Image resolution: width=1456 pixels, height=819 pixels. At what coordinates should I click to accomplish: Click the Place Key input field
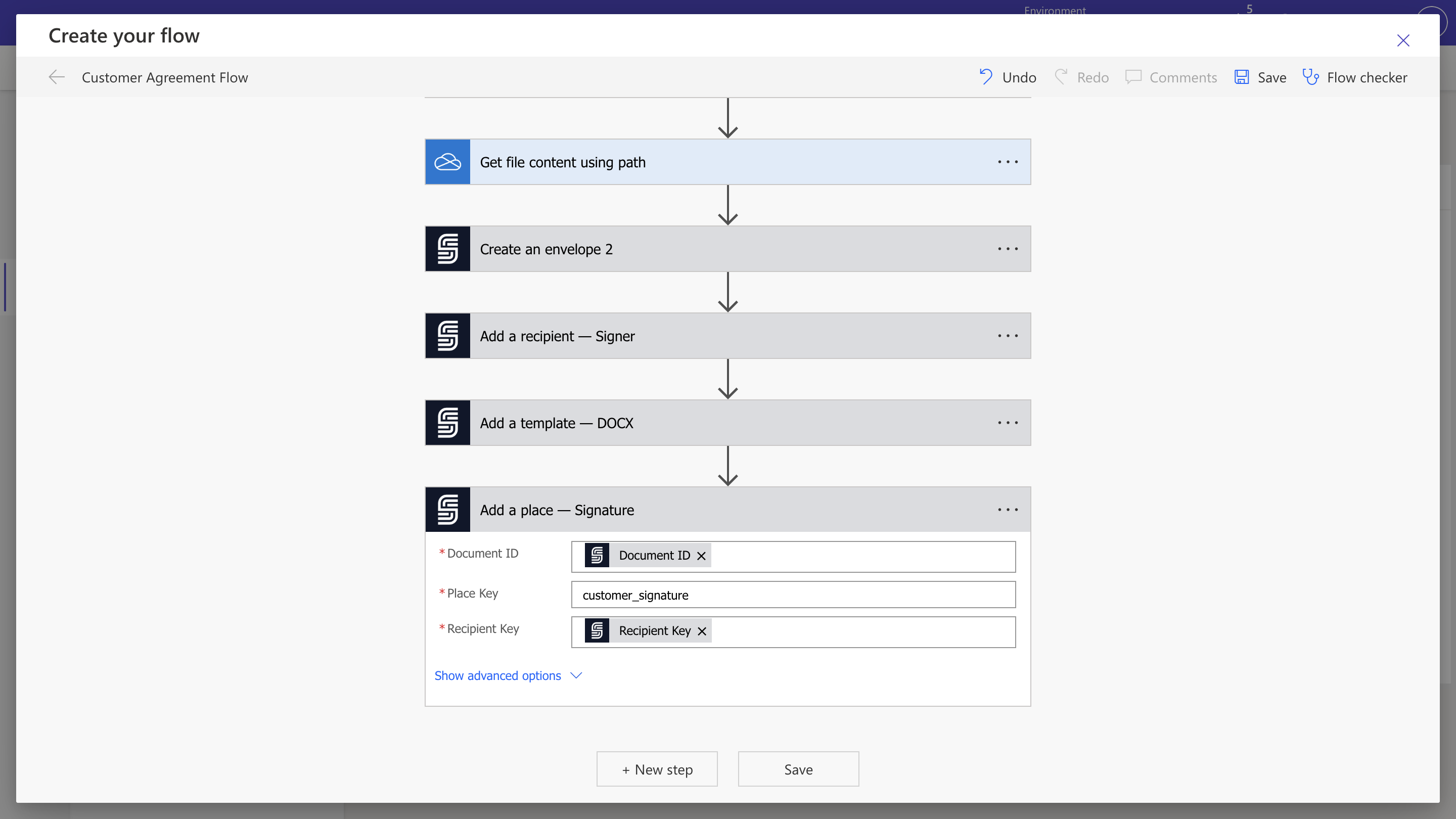point(793,595)
